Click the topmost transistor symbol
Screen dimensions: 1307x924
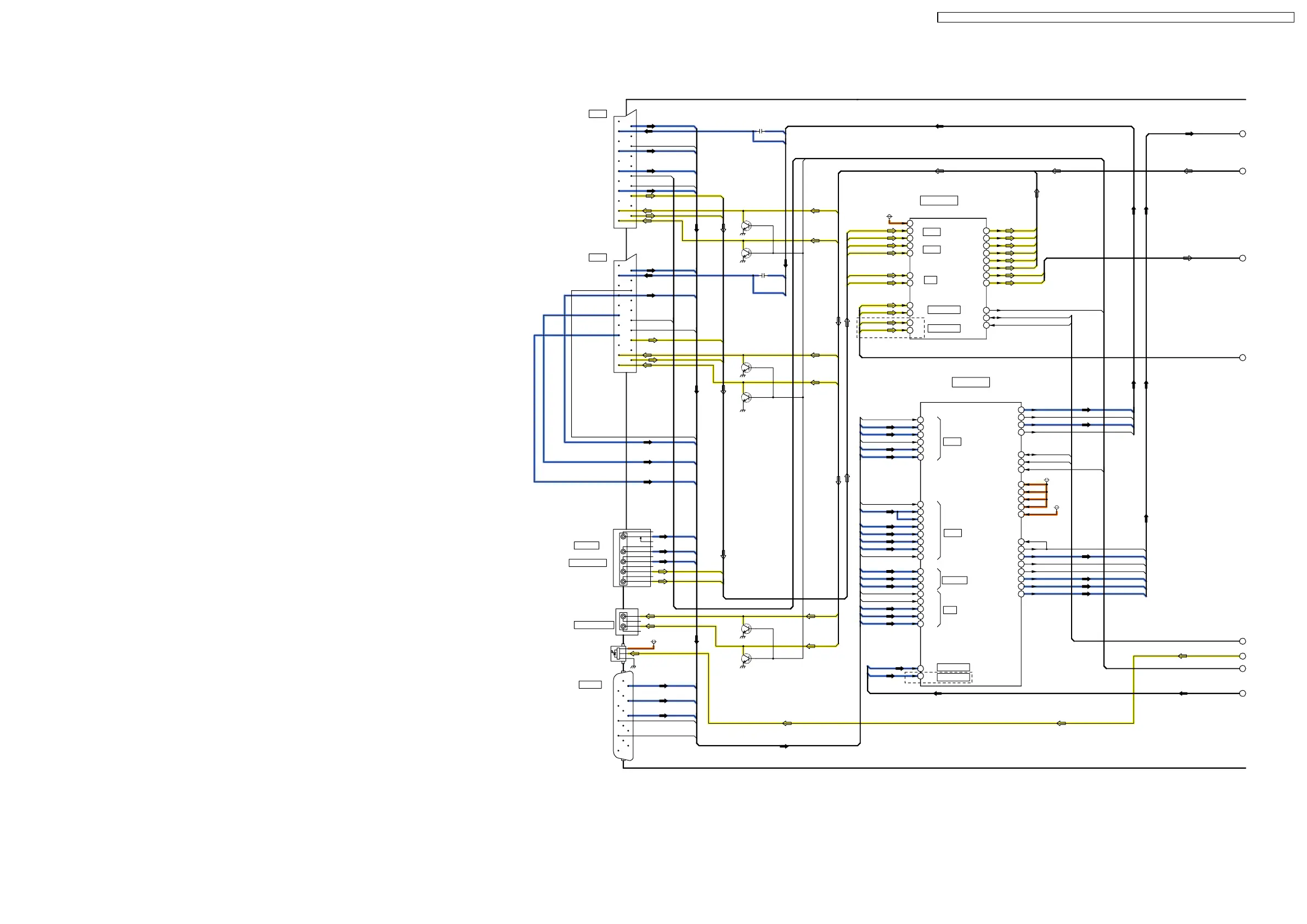pyautogui.click(x=746, y=226)
